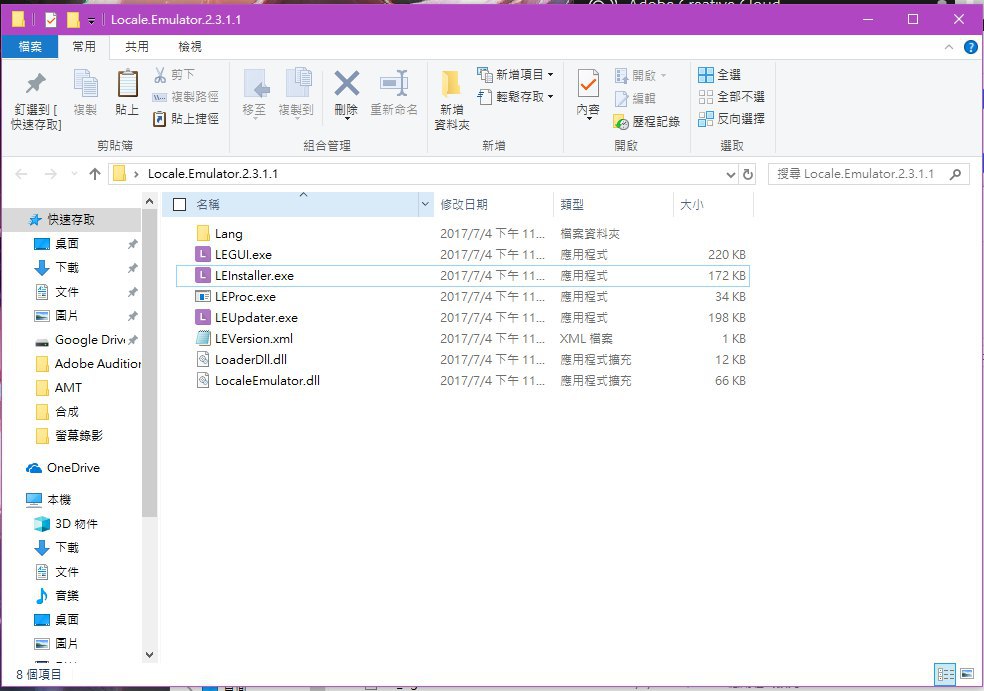Click the 刪除 delete X icon

coord(346,83)
